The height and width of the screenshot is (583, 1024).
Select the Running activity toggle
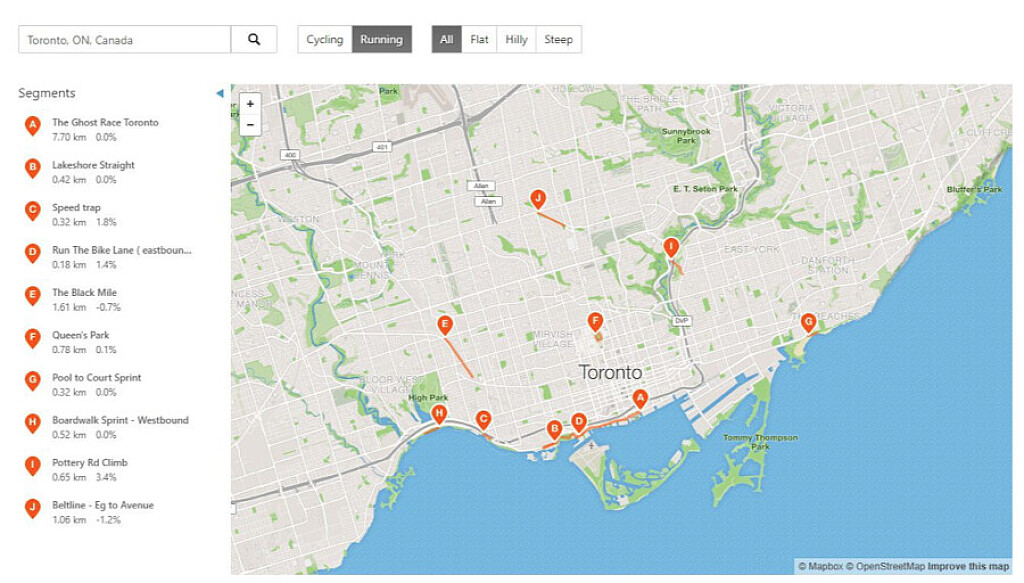click(381, 40)
